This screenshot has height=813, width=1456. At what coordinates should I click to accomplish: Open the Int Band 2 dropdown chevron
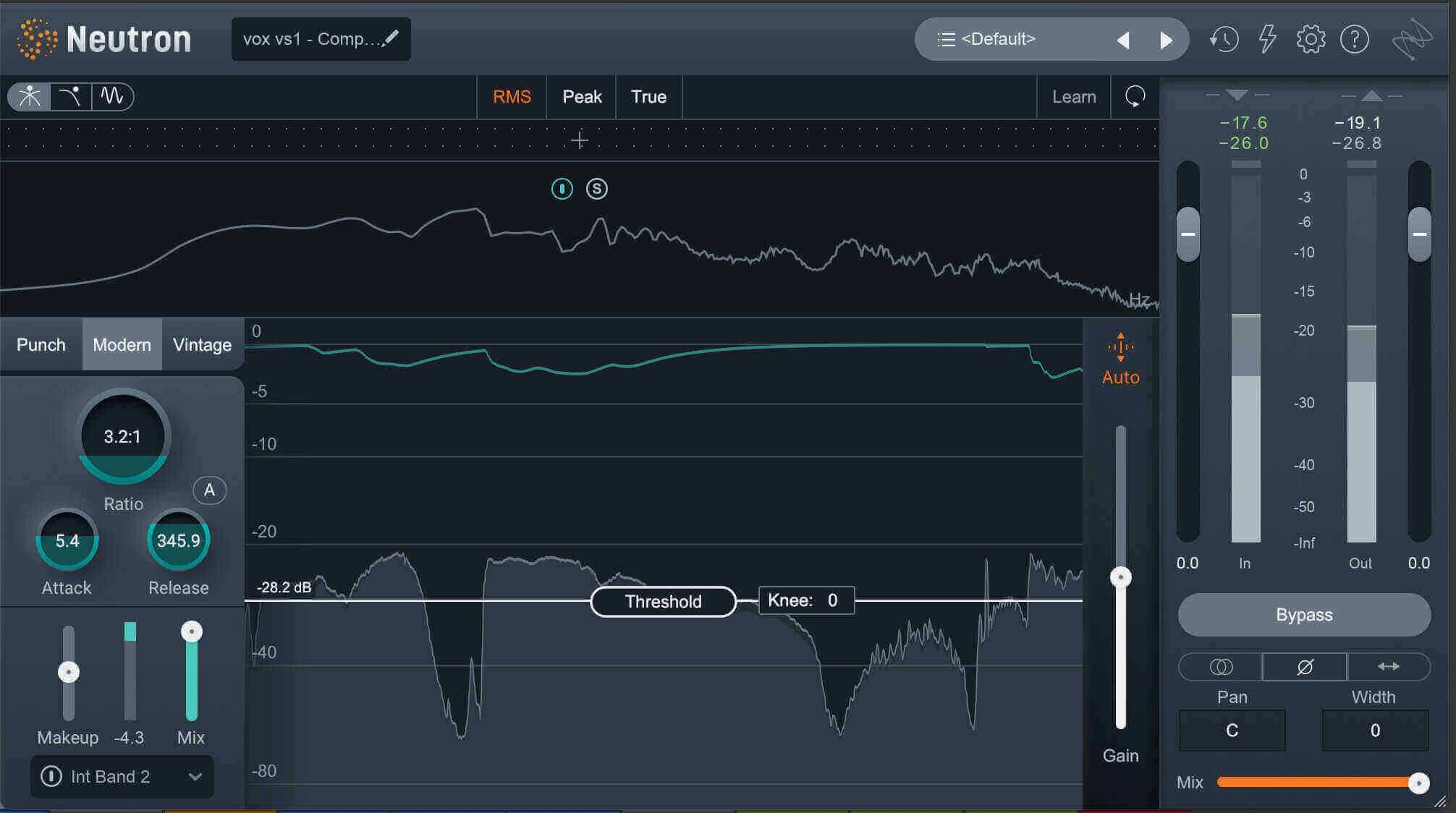coord(195,777)
